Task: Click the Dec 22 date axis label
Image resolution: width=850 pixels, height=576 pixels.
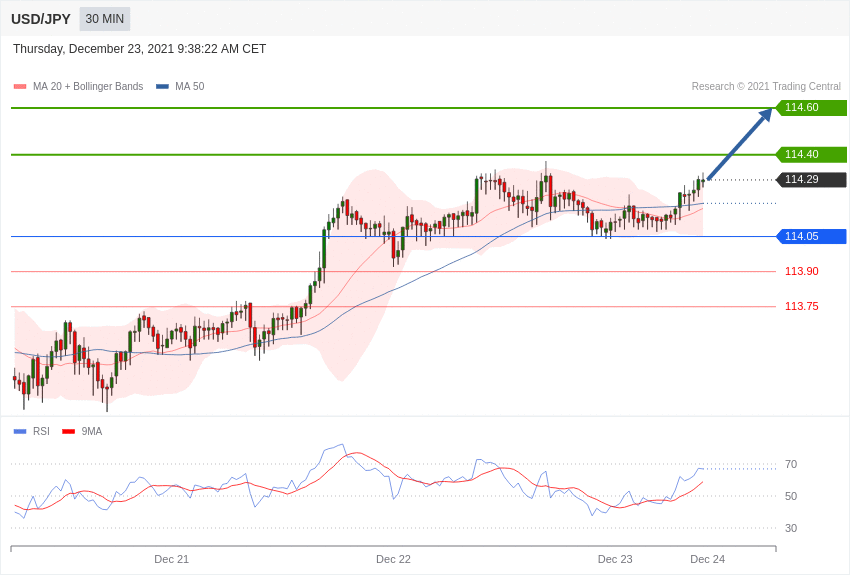Action: (394, 559)
